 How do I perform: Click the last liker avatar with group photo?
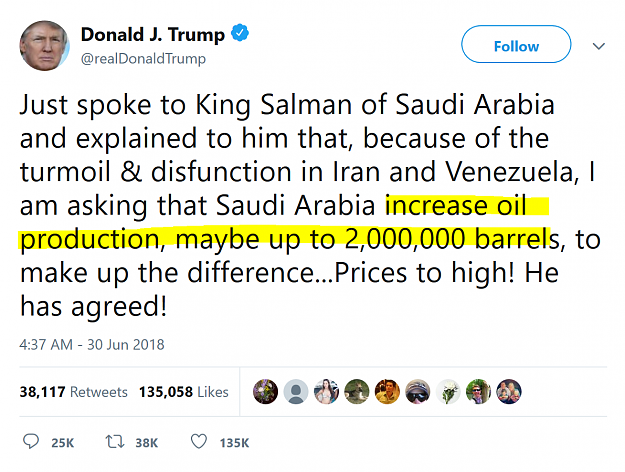[509, 391]
